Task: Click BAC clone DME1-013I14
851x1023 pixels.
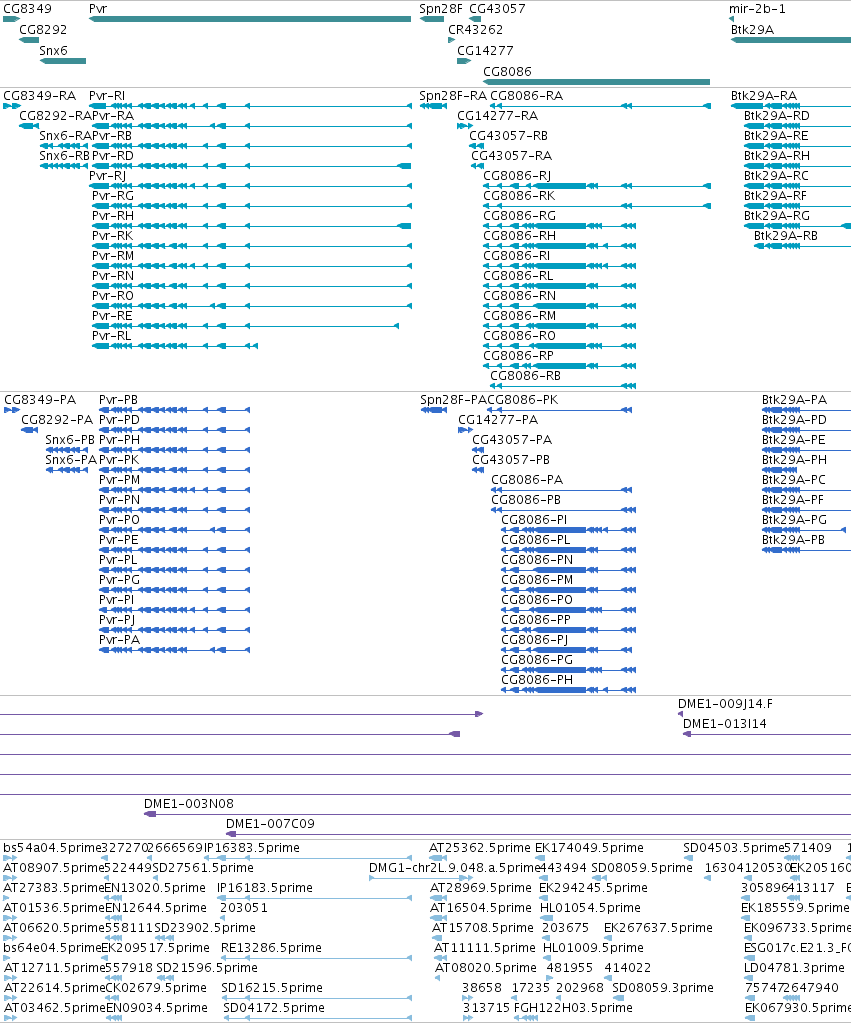Action: 725,724
